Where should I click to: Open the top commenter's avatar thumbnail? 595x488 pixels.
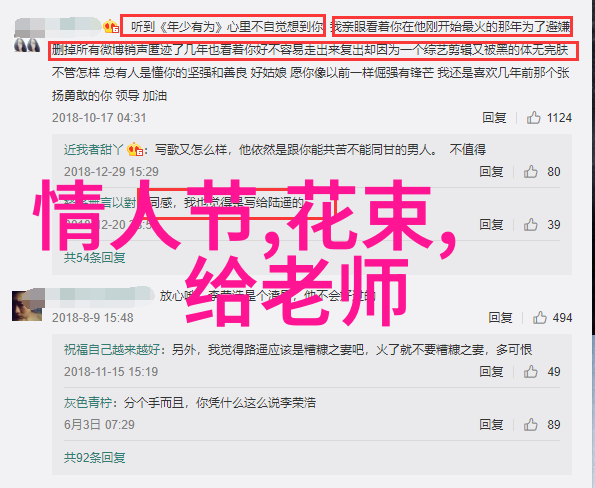pos(27,45)
